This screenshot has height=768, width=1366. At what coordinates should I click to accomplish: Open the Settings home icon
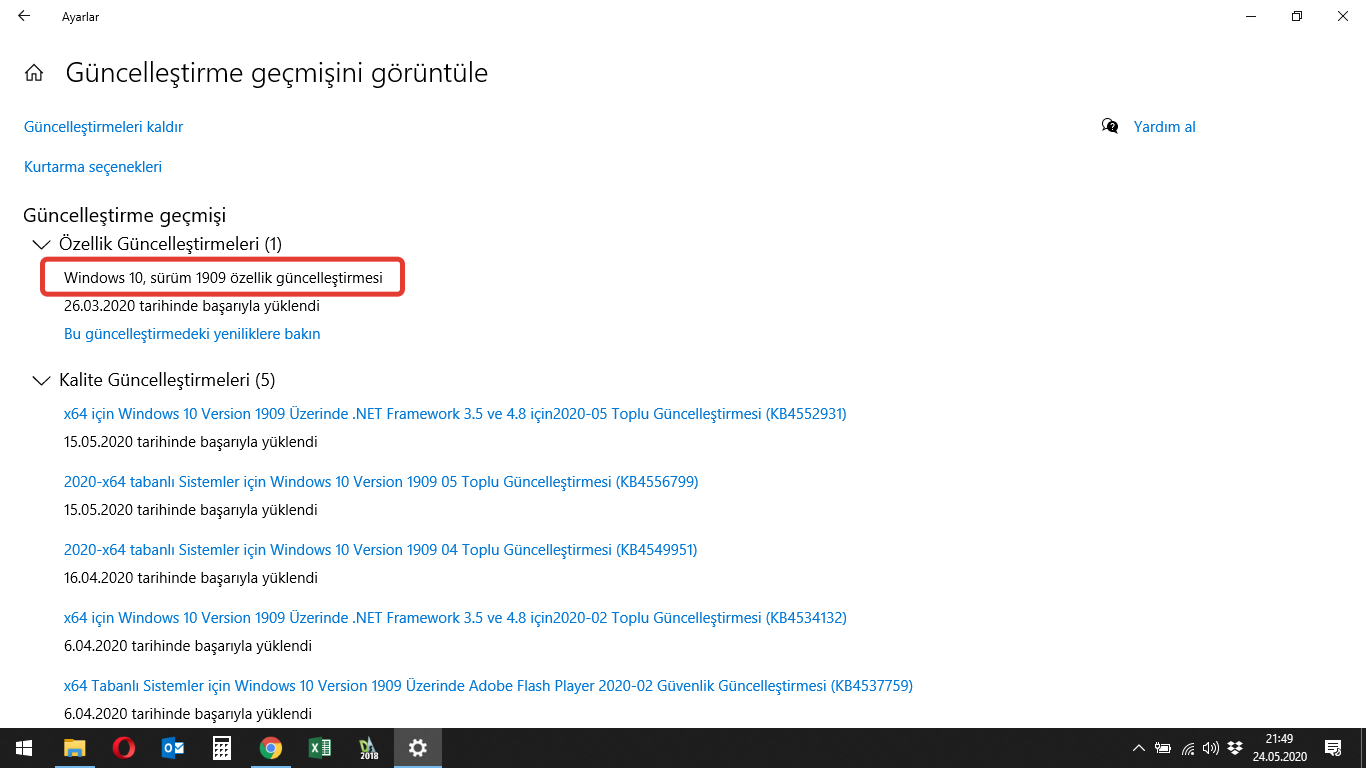(34, 73)
